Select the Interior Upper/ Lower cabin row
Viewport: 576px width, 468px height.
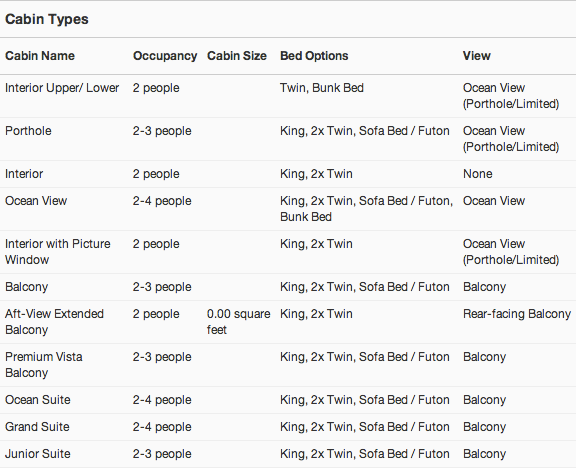click(x=288, y=96)
